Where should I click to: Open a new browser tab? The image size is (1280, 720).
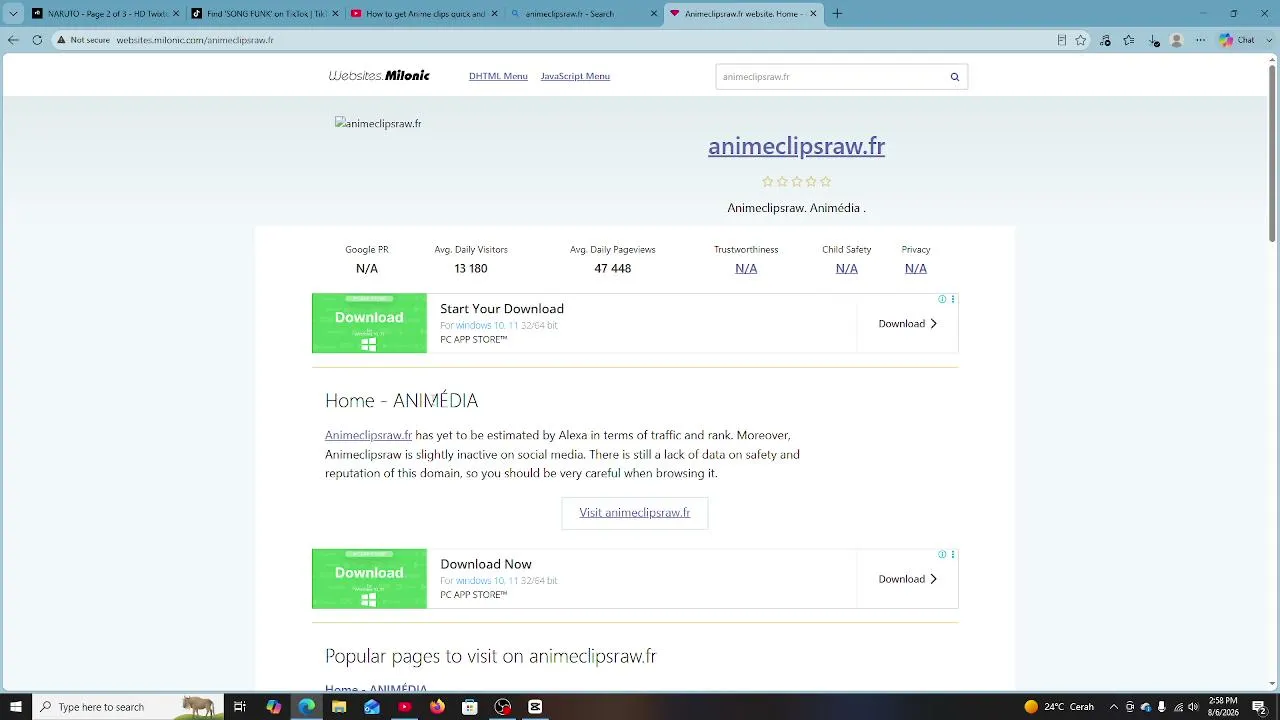click(x=837, y=14)
